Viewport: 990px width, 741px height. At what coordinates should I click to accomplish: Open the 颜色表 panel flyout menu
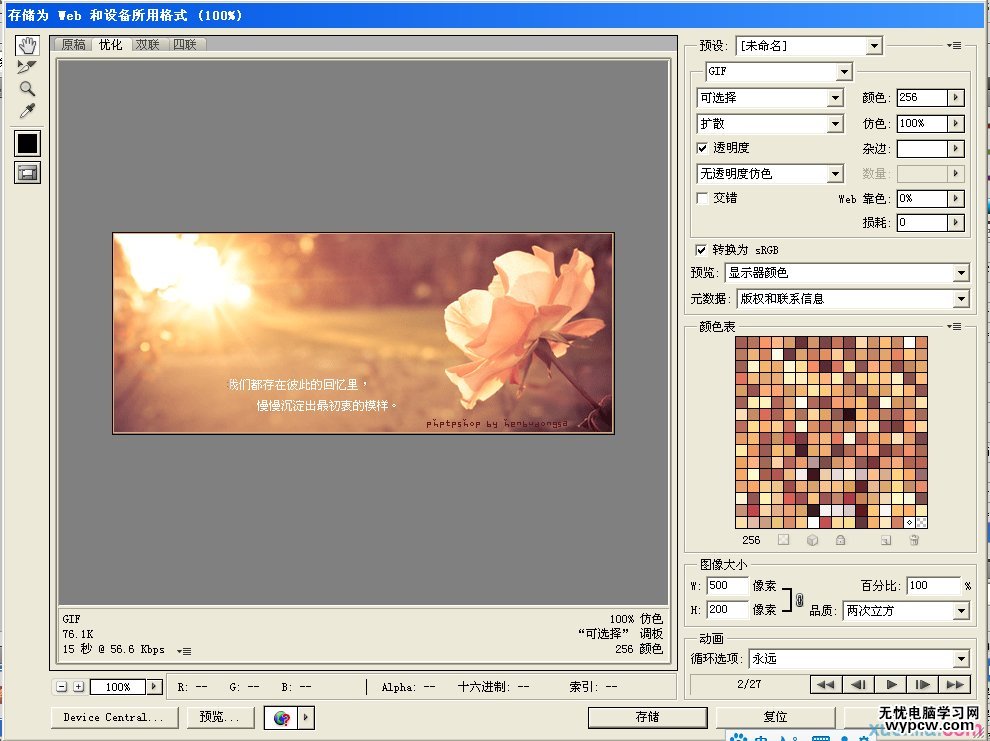coord(954,326)
